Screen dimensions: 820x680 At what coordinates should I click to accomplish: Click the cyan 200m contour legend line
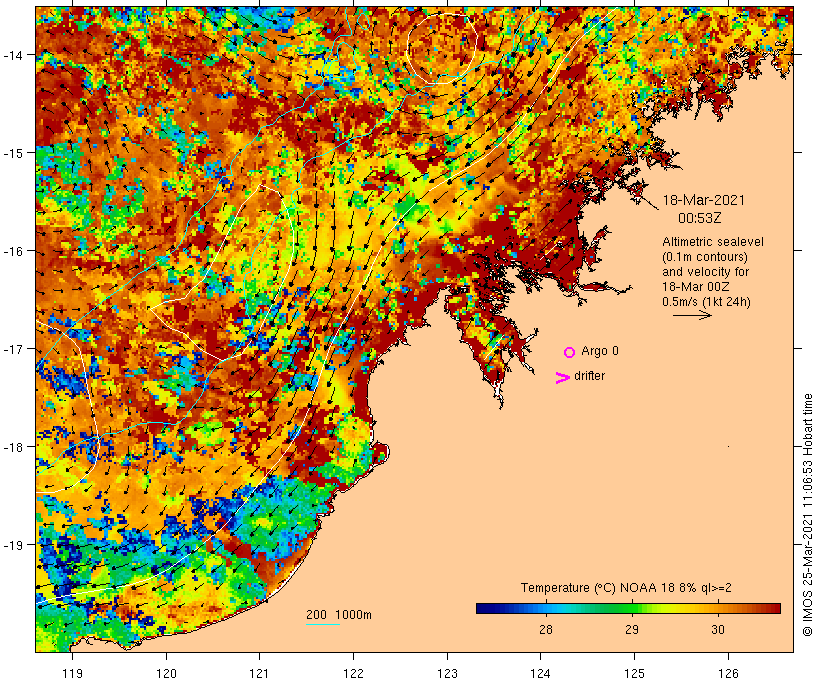[x=323, y=624]
